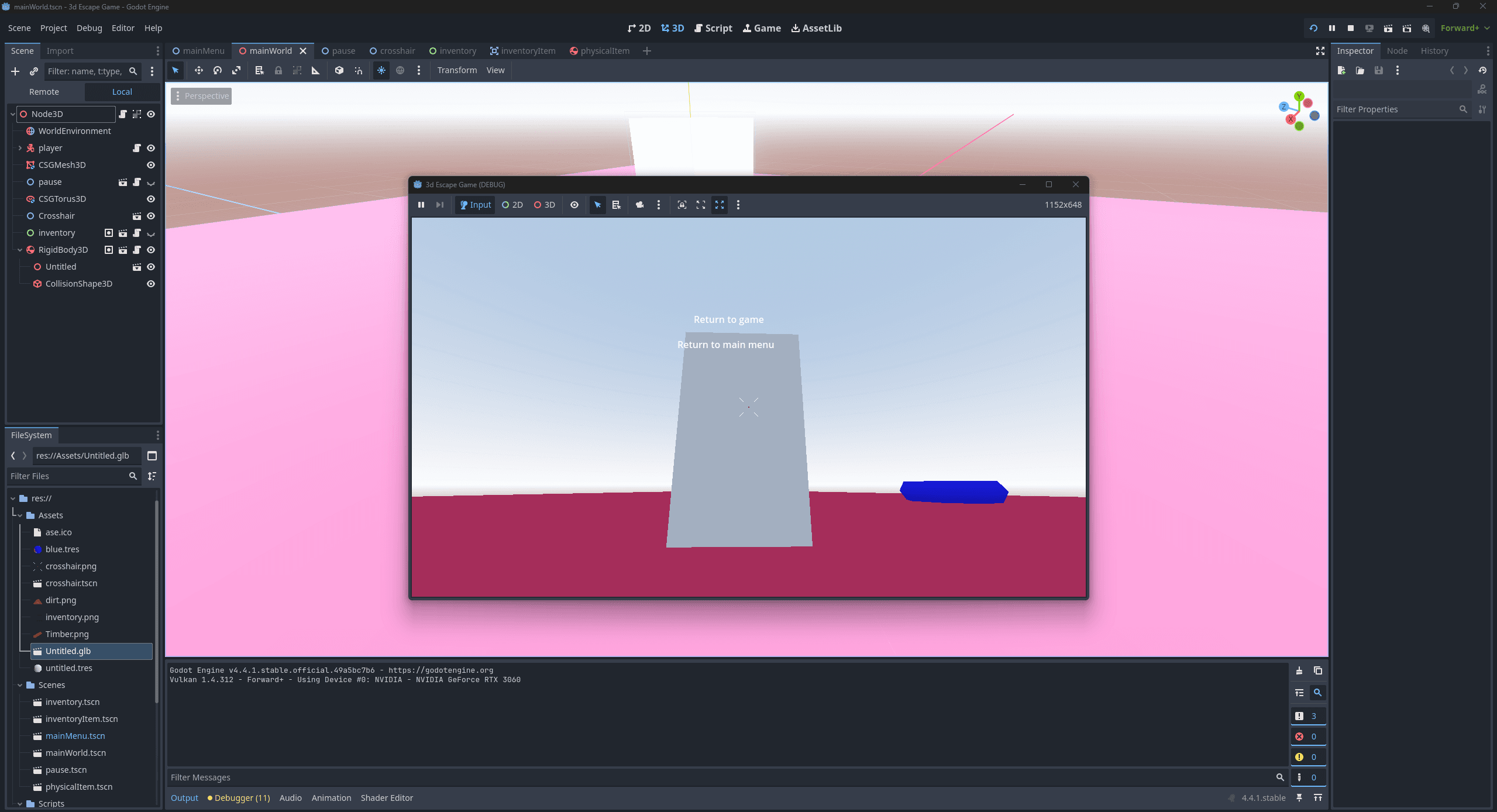
Task: Click the Input button in game window
Action: click(475, 205)
